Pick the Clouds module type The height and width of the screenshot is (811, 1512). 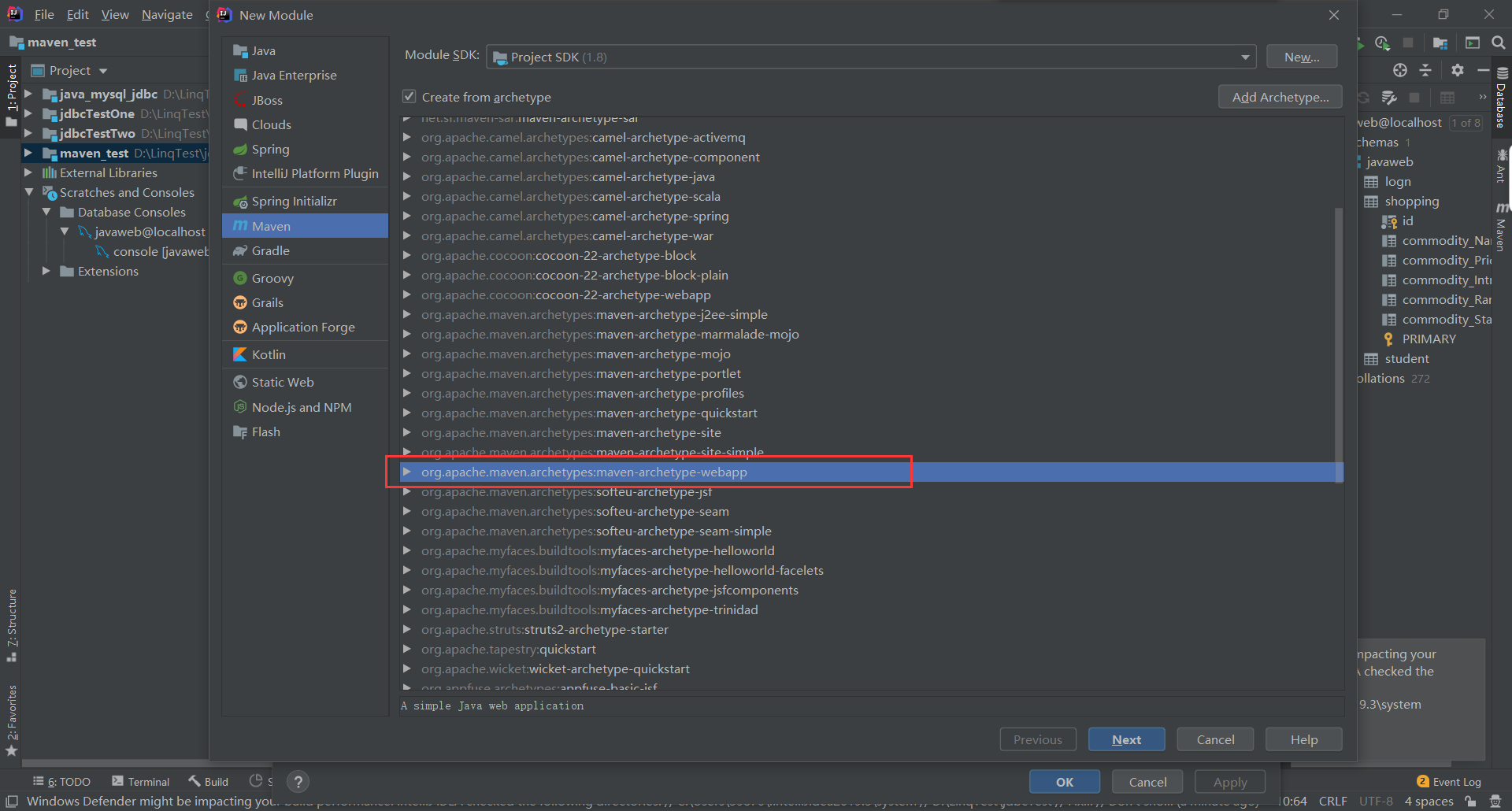click(305, 124)
